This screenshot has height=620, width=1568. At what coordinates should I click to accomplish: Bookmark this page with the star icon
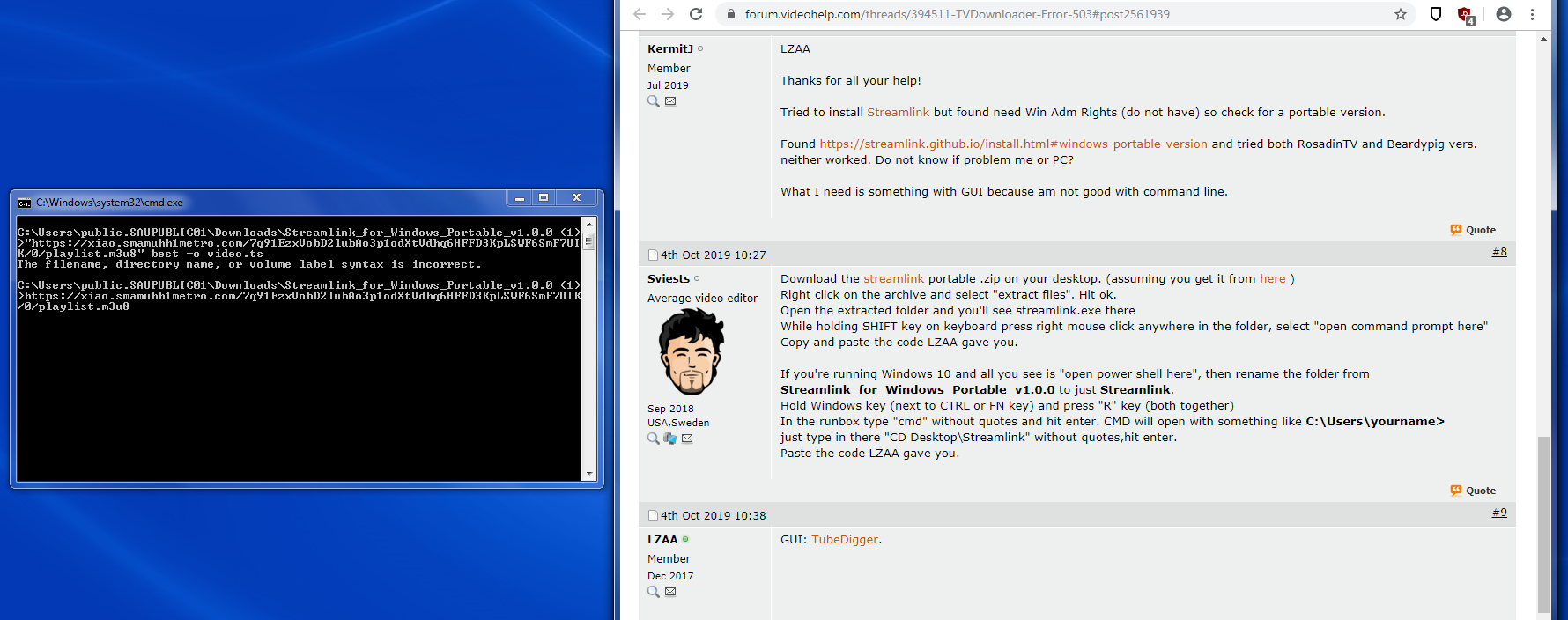(1401, 14)
